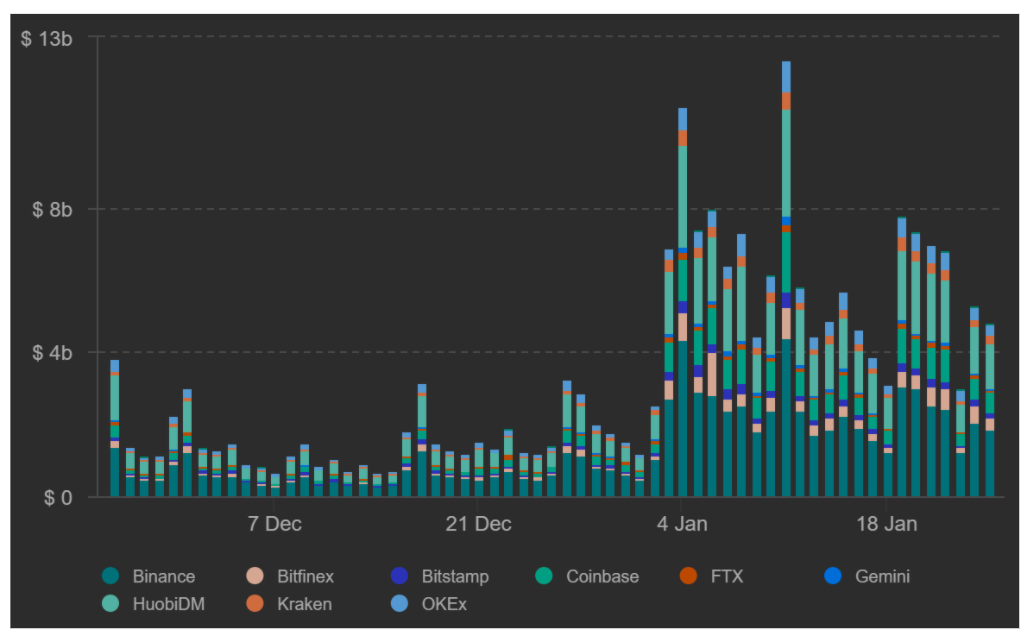Click the Binance legend color dot
The width and height of the screenshot is (1032, 639).
click(111, 576)
